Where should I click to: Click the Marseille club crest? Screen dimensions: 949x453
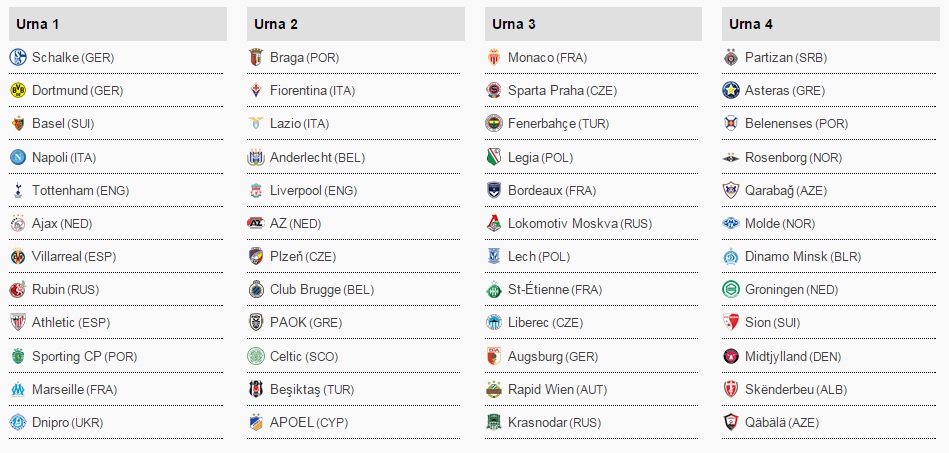click(17, 389)
